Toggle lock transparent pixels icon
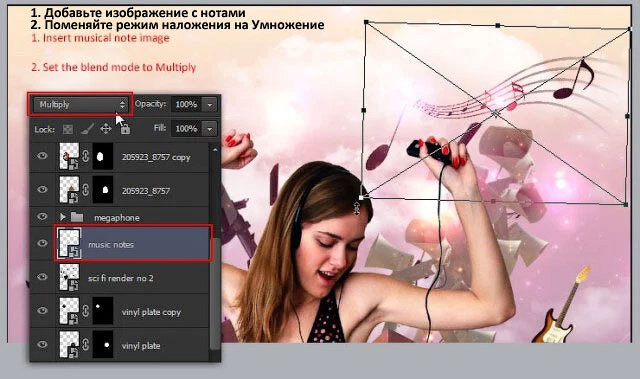The width and height of the screenshot is (640, 379). (68, 129)
